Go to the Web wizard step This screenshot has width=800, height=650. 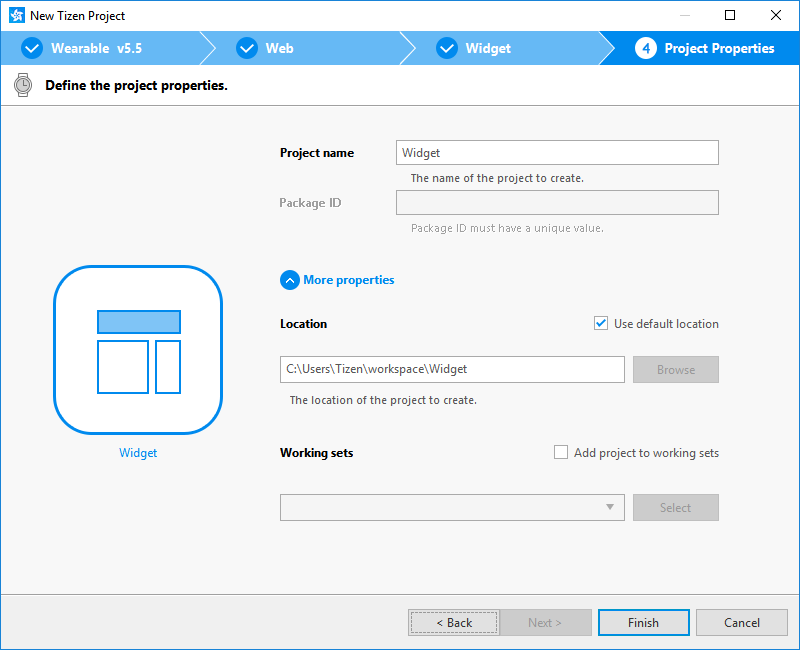click(280, 48)
